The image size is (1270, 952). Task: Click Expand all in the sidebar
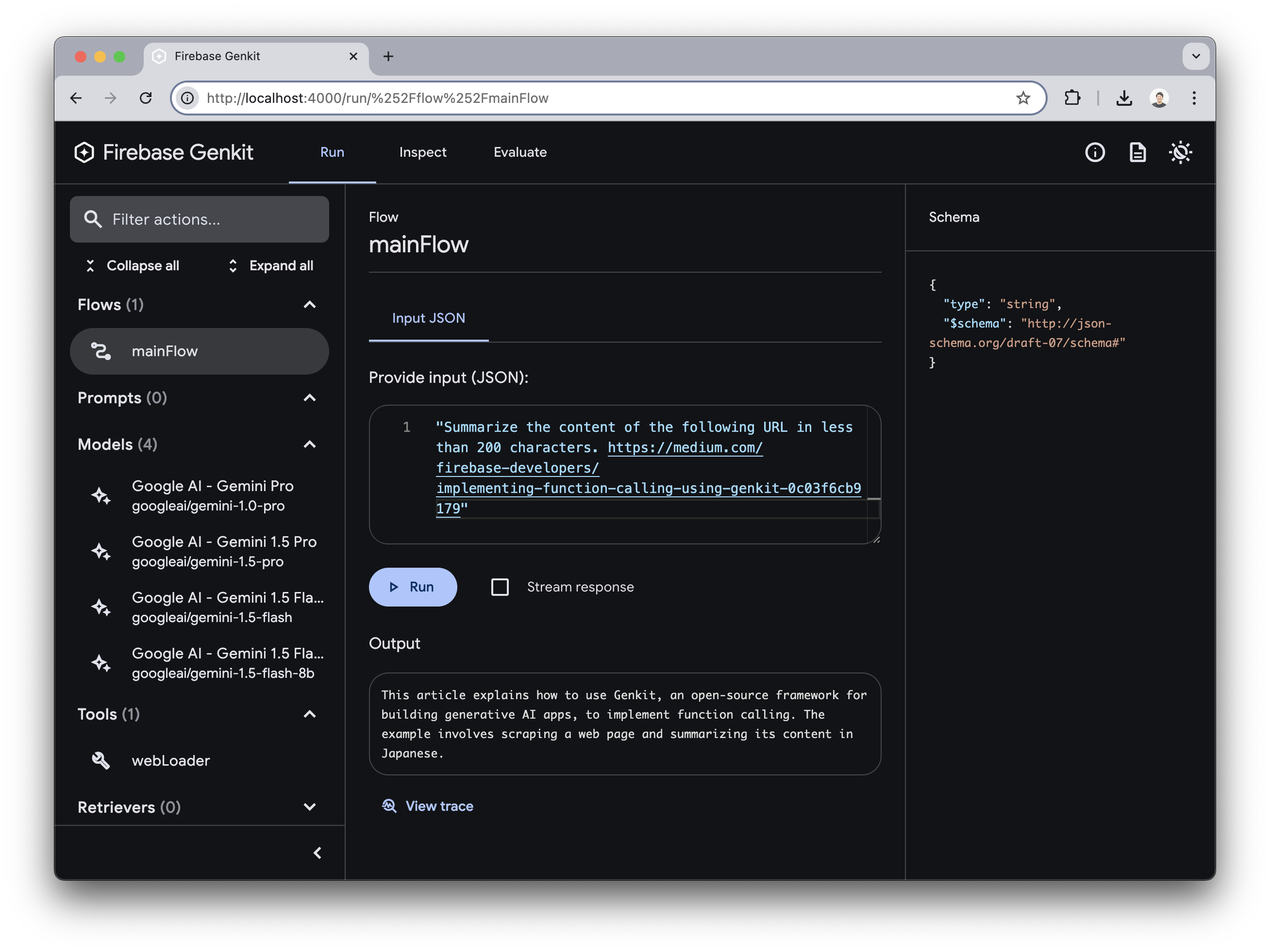point(270,265)
